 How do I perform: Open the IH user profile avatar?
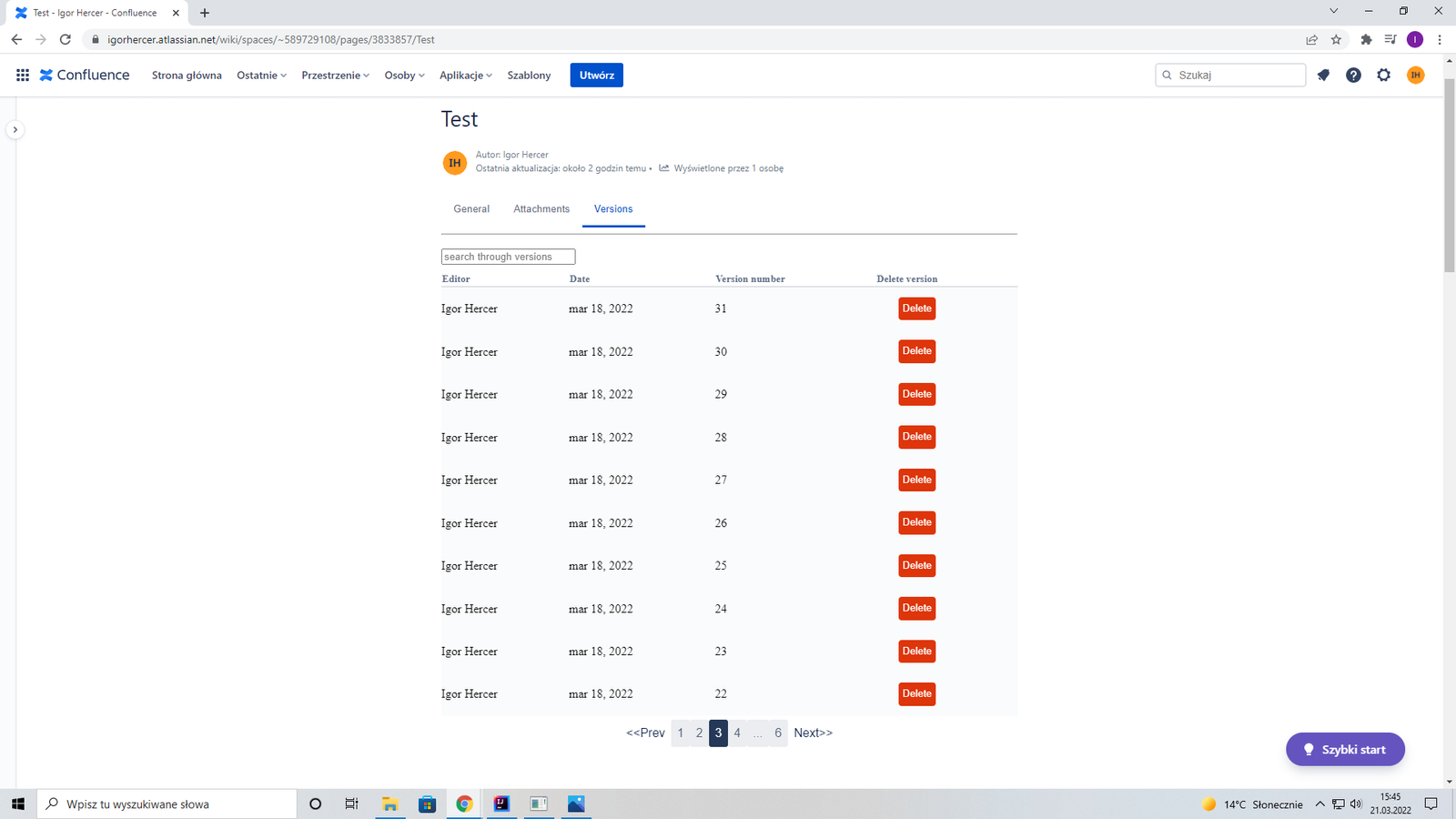(1415, 76)
